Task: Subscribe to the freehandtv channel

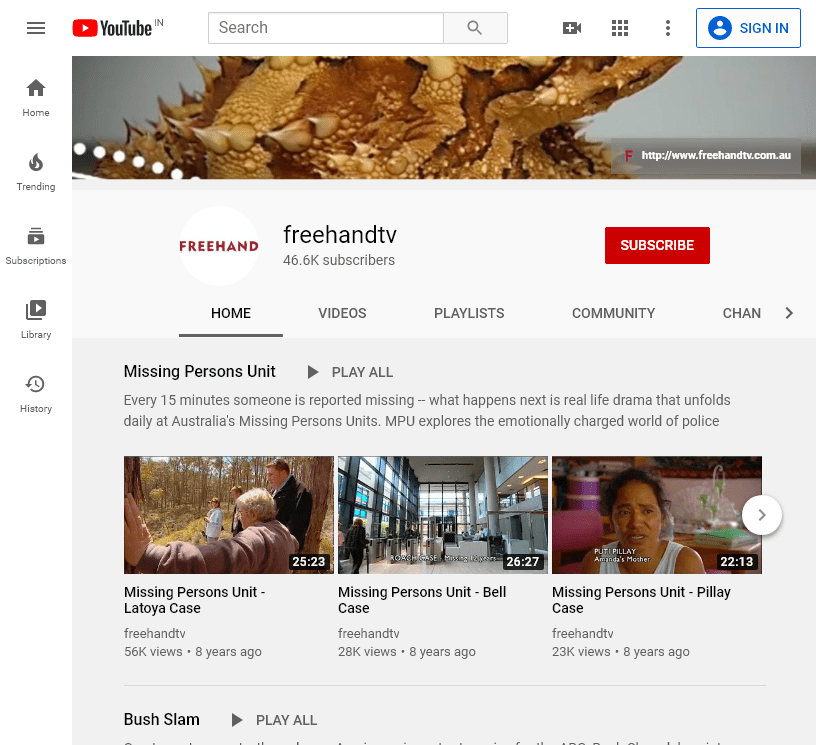Action: 657,246
